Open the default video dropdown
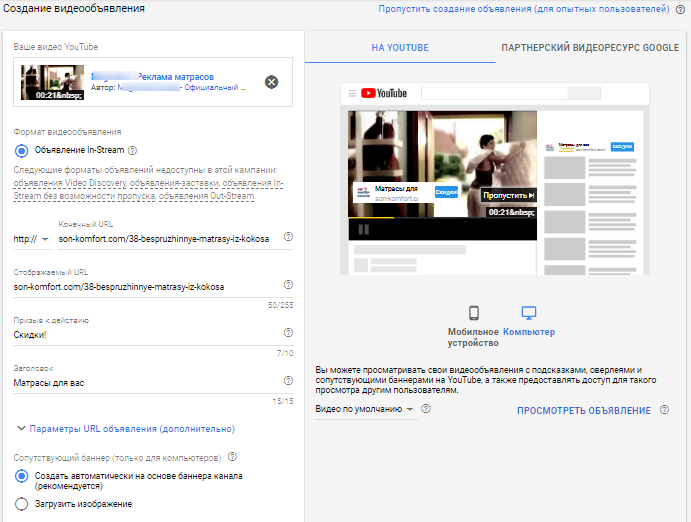The image size is (691, 522). [364, 409]
